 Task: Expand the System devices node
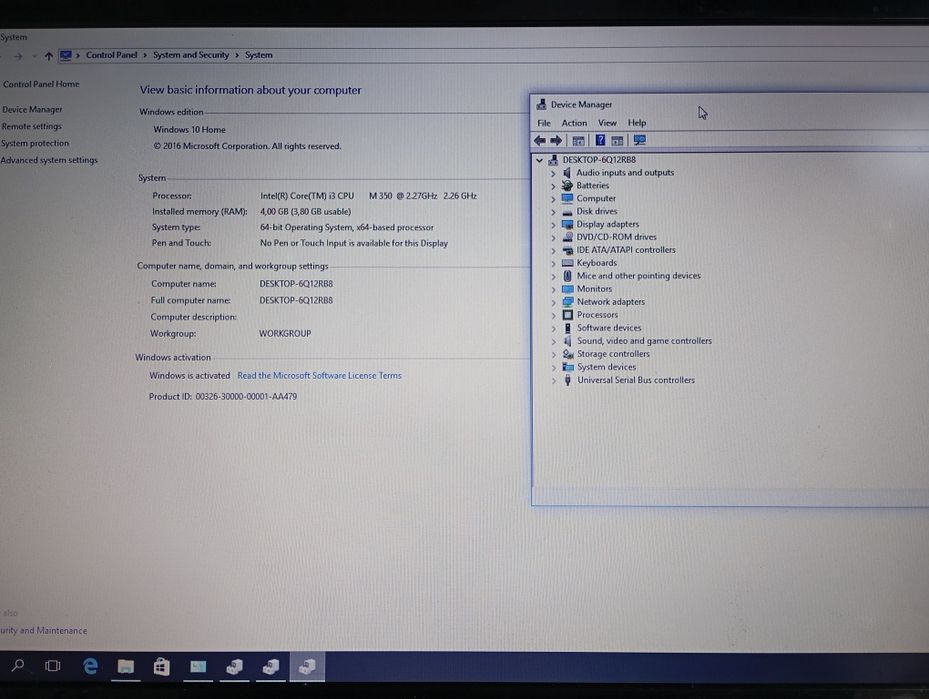pyautogui.click(x=553, y=368)
